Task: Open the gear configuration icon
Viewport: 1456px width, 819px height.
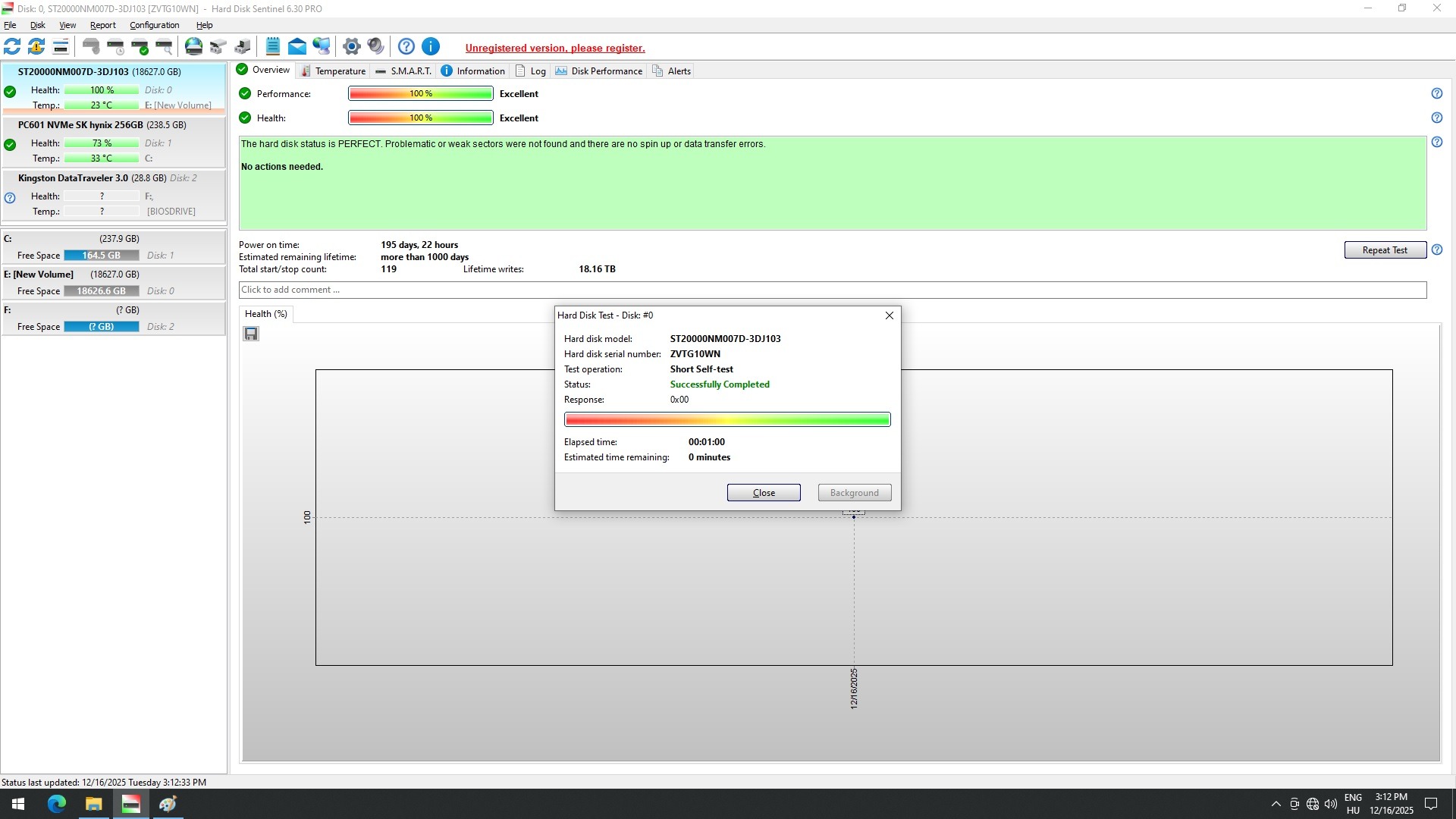Action: [351, 47]
